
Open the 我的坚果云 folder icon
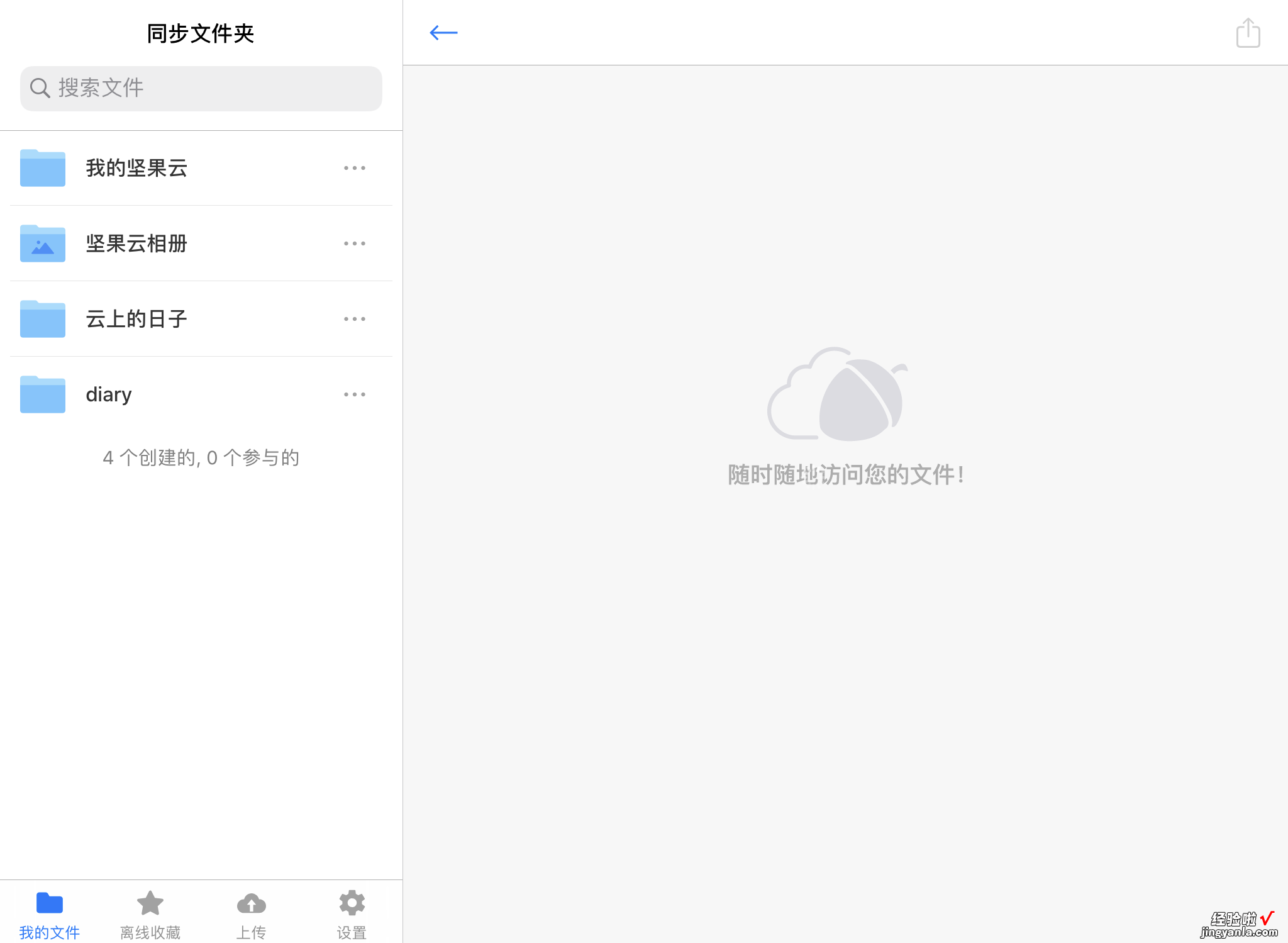pos(43,168)
